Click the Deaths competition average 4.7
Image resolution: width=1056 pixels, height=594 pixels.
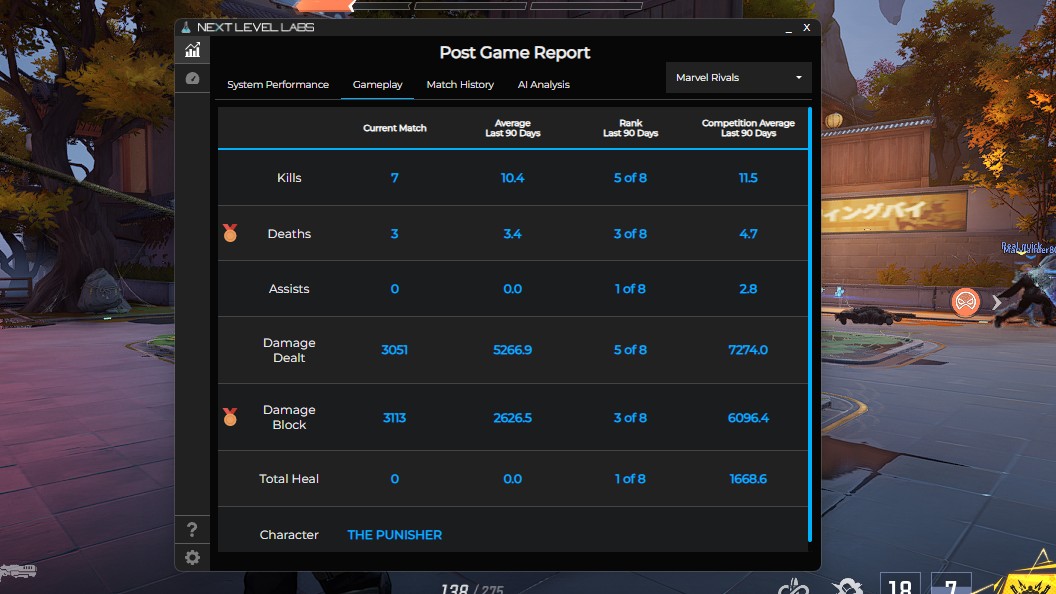pos(748,234)
